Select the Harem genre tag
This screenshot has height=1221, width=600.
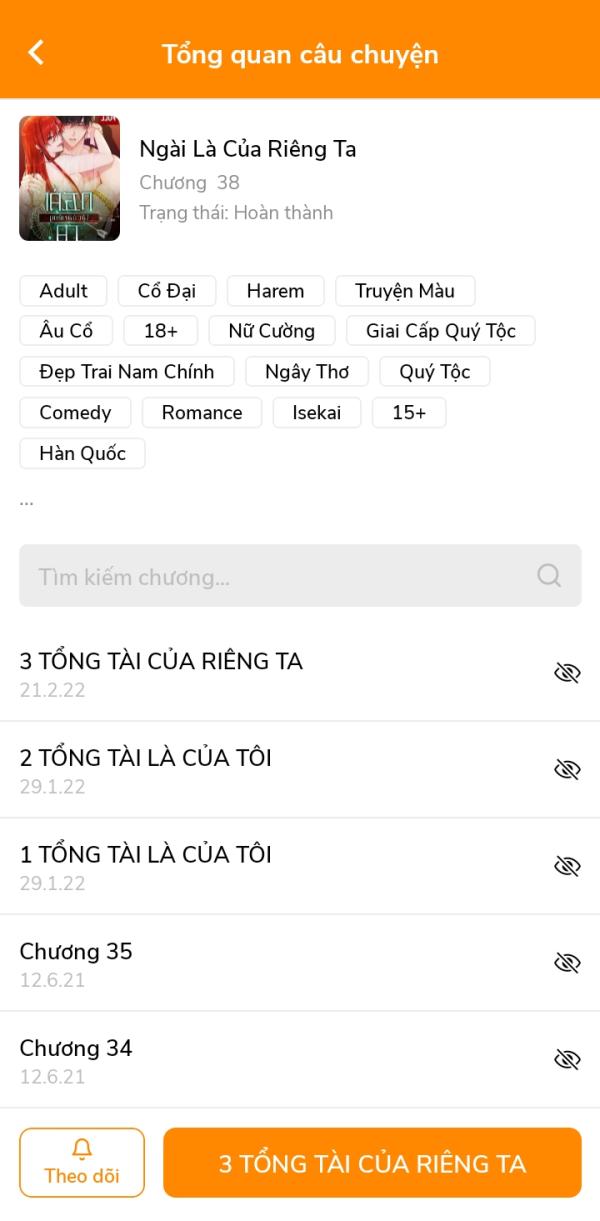tap(275, 291)
